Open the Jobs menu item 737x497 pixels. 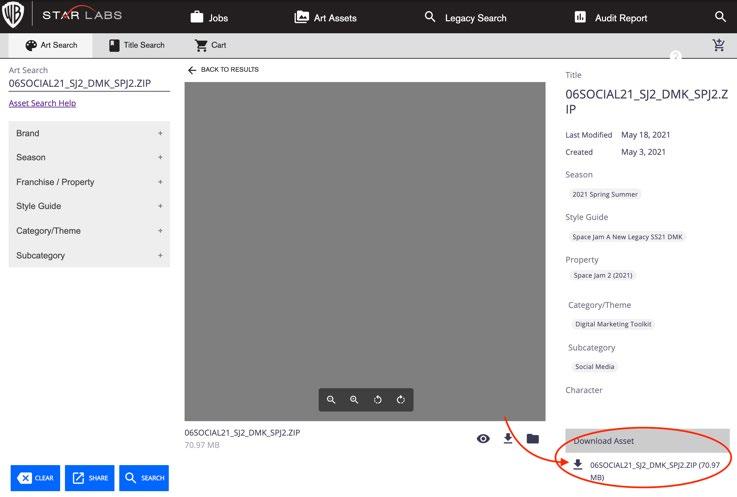209,17
